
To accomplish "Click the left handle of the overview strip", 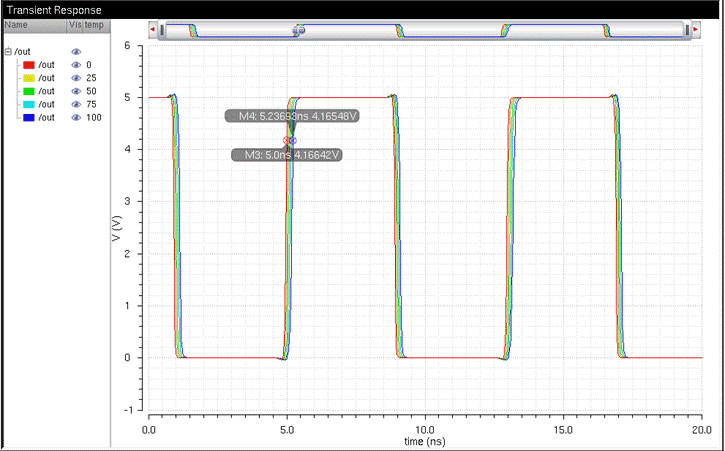I will click(x=162, y=30).
